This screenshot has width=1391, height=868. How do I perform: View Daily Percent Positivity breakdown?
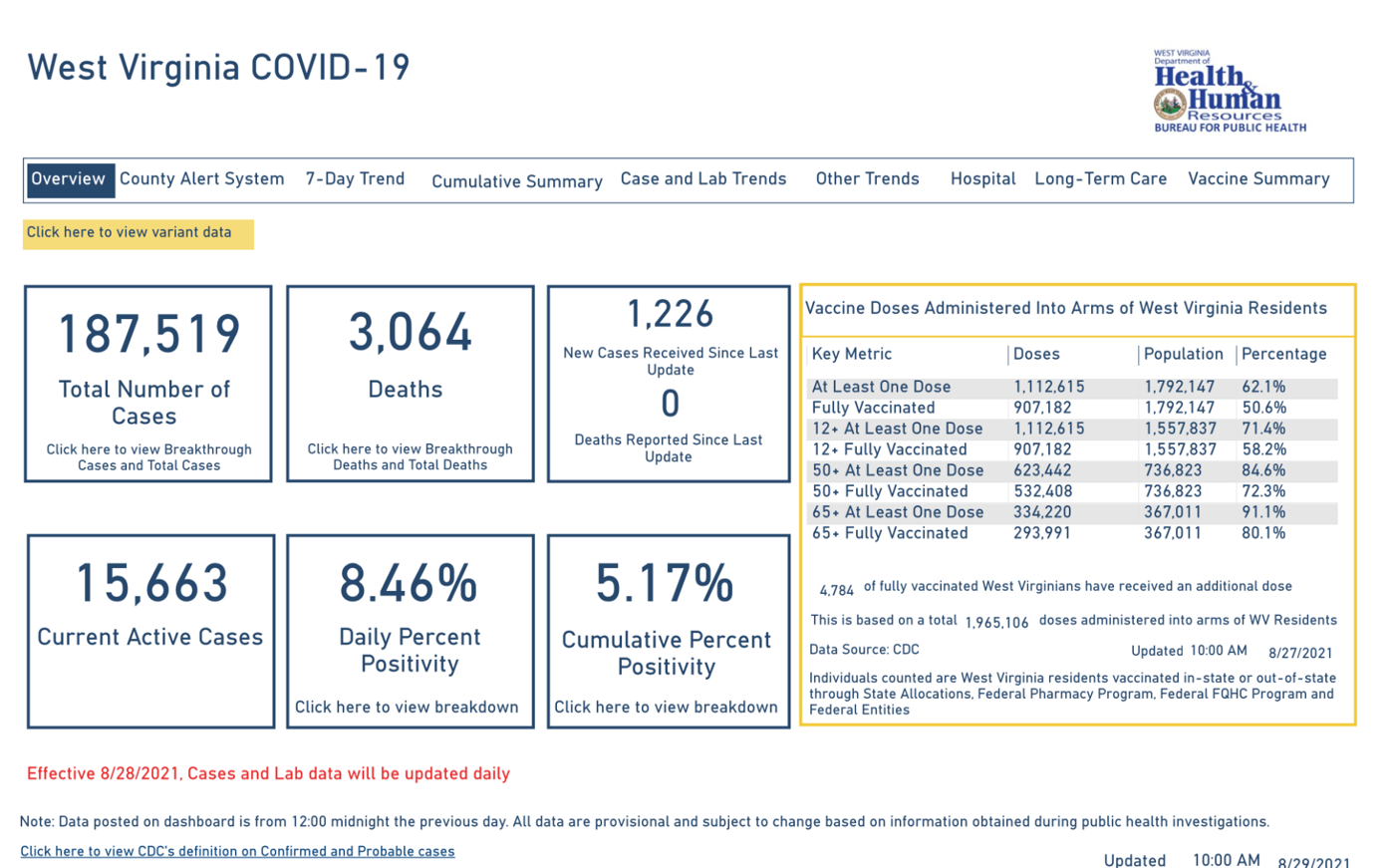click(407, 708)
